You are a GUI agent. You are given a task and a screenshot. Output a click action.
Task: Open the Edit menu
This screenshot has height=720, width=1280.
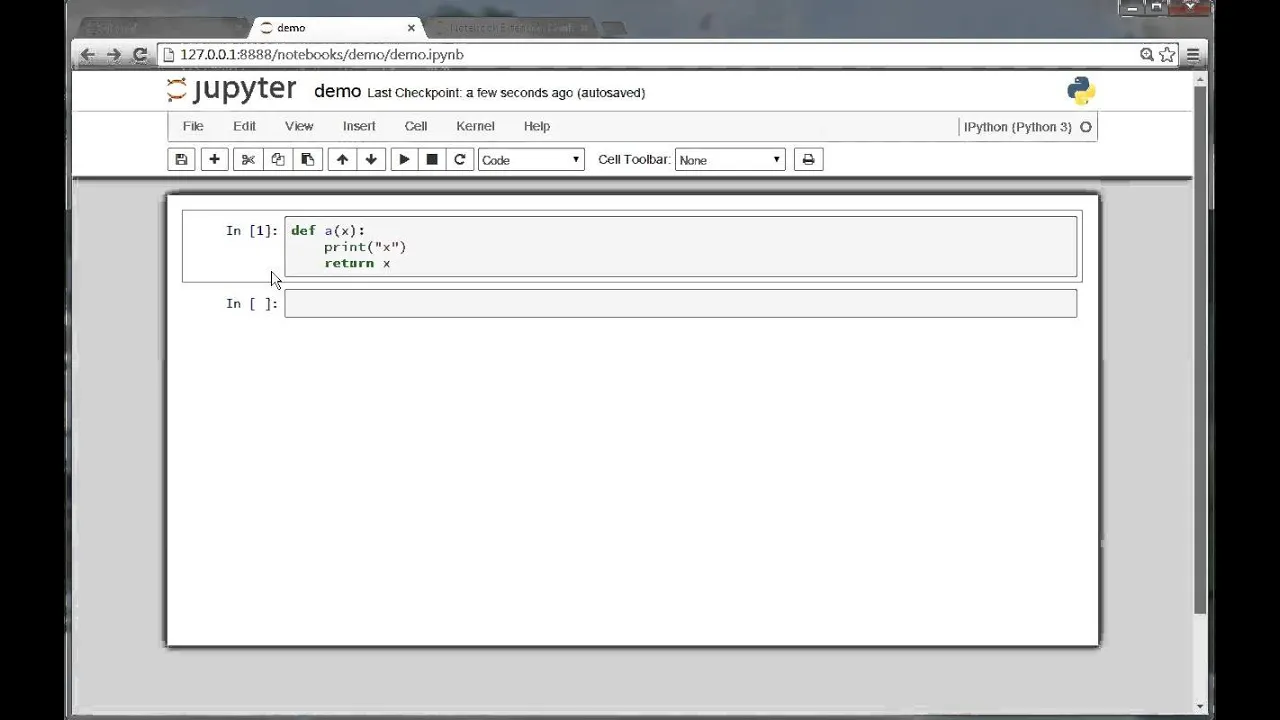[245, 126]
